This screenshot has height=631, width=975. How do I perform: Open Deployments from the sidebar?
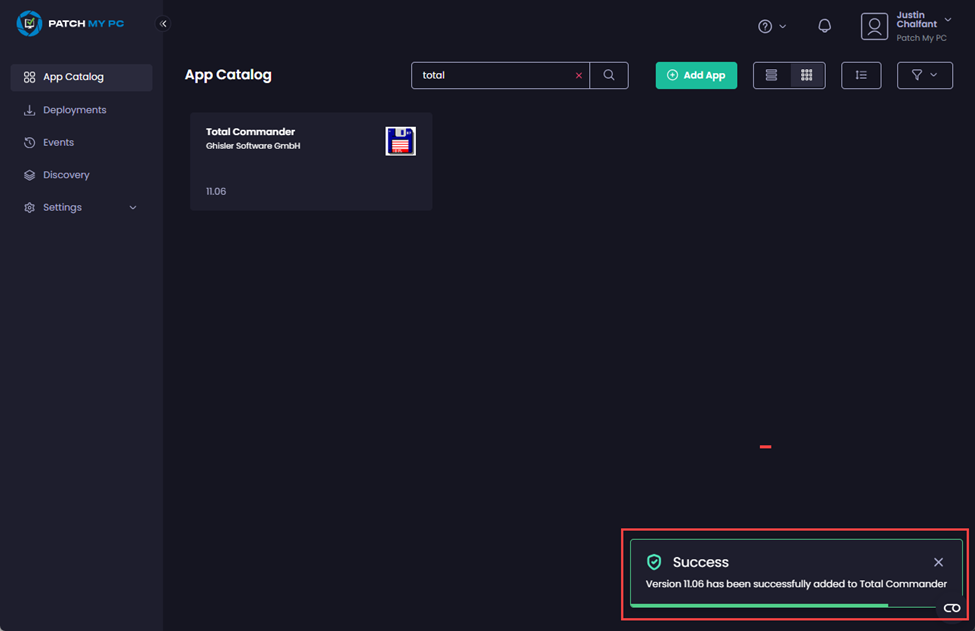pos(29,110)
